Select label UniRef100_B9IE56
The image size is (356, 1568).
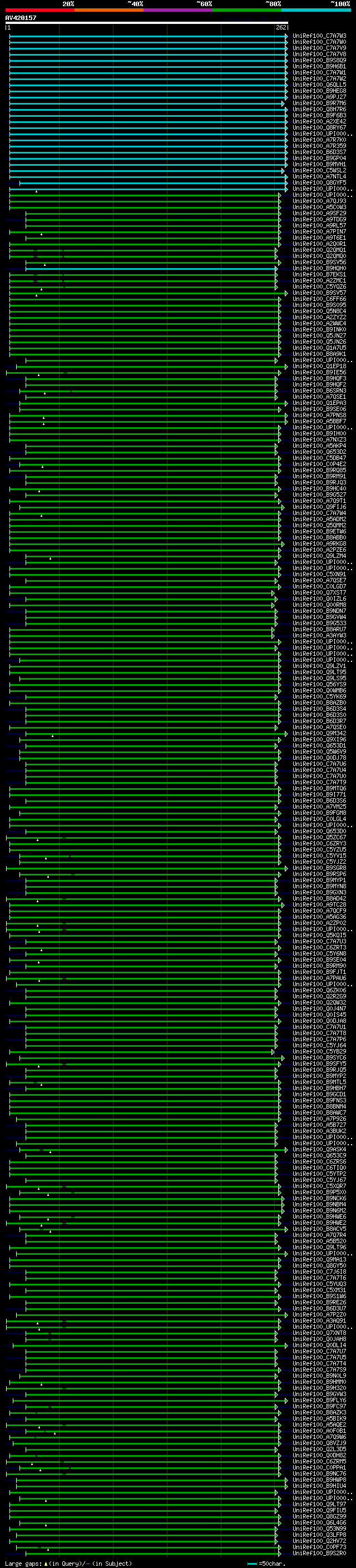tap(319, 372)
